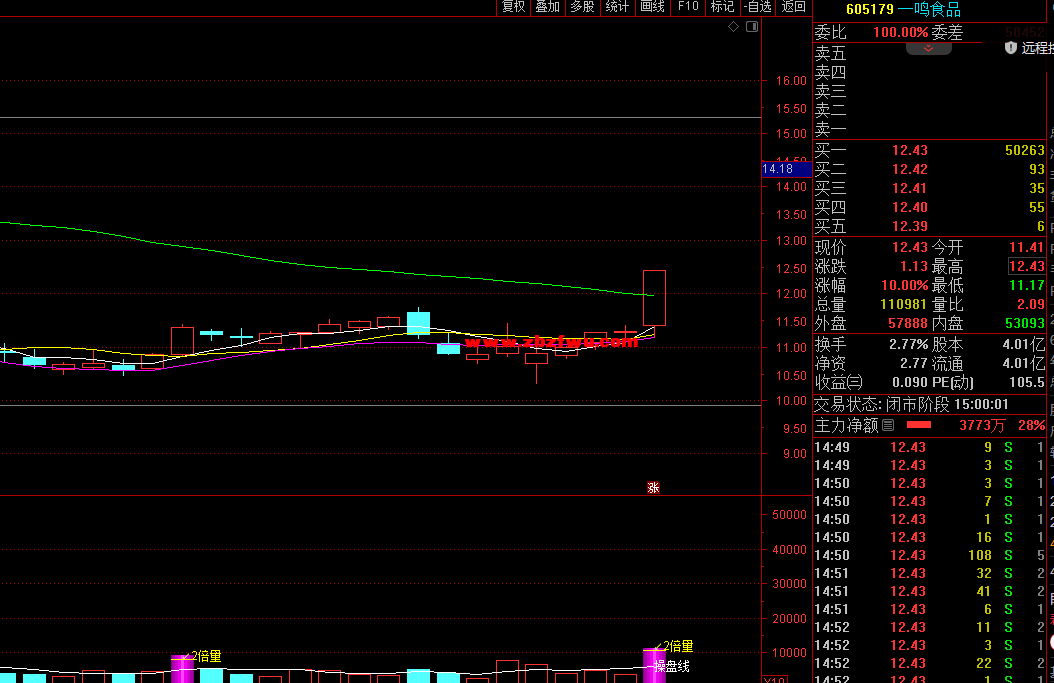
Task: Select stock code 605179 in header
Action: 870,9
